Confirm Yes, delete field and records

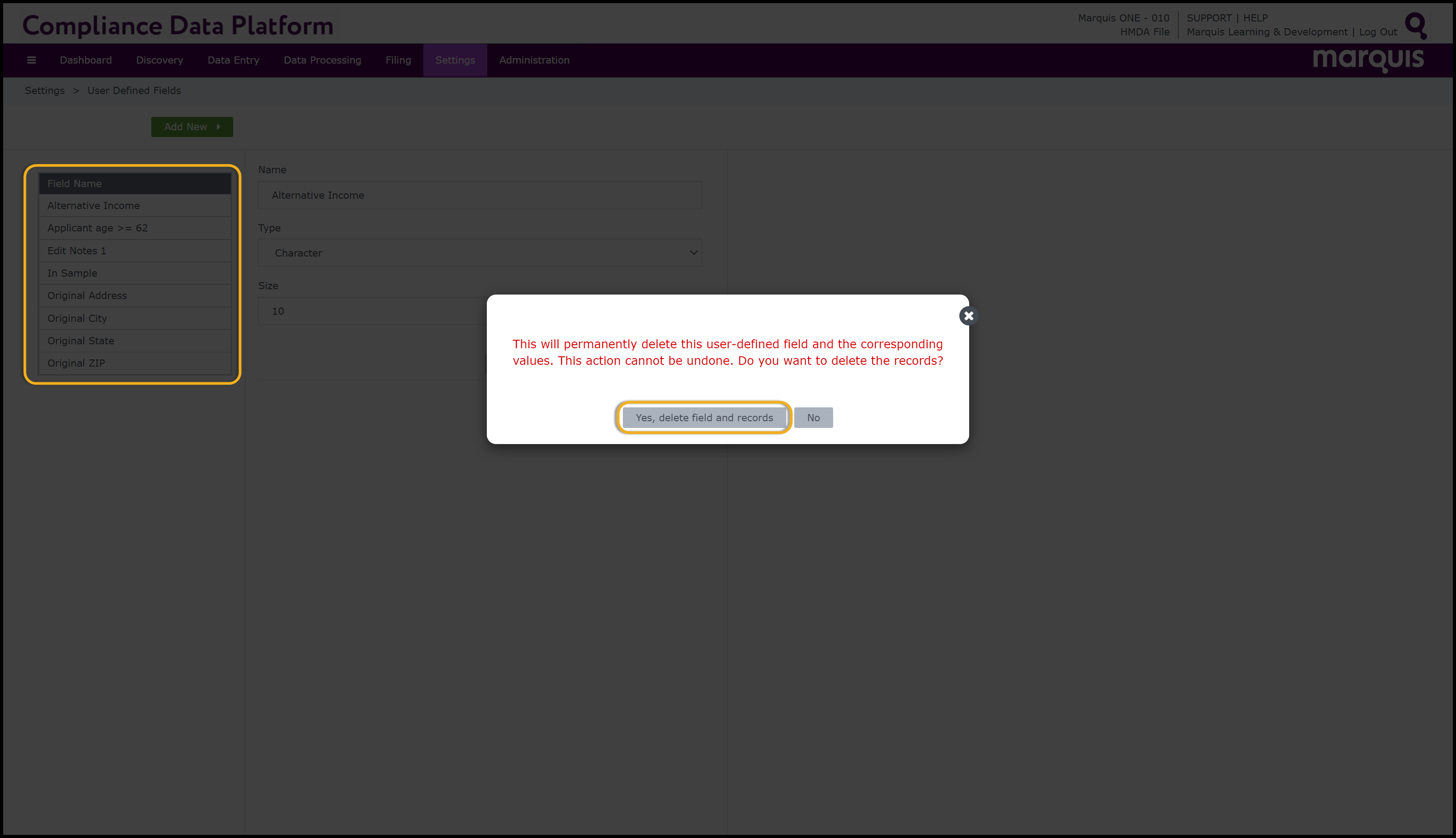pos(703,418)
